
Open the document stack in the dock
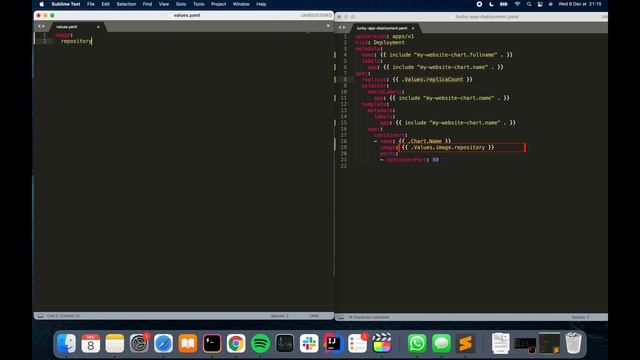click(x=501, y=343)
